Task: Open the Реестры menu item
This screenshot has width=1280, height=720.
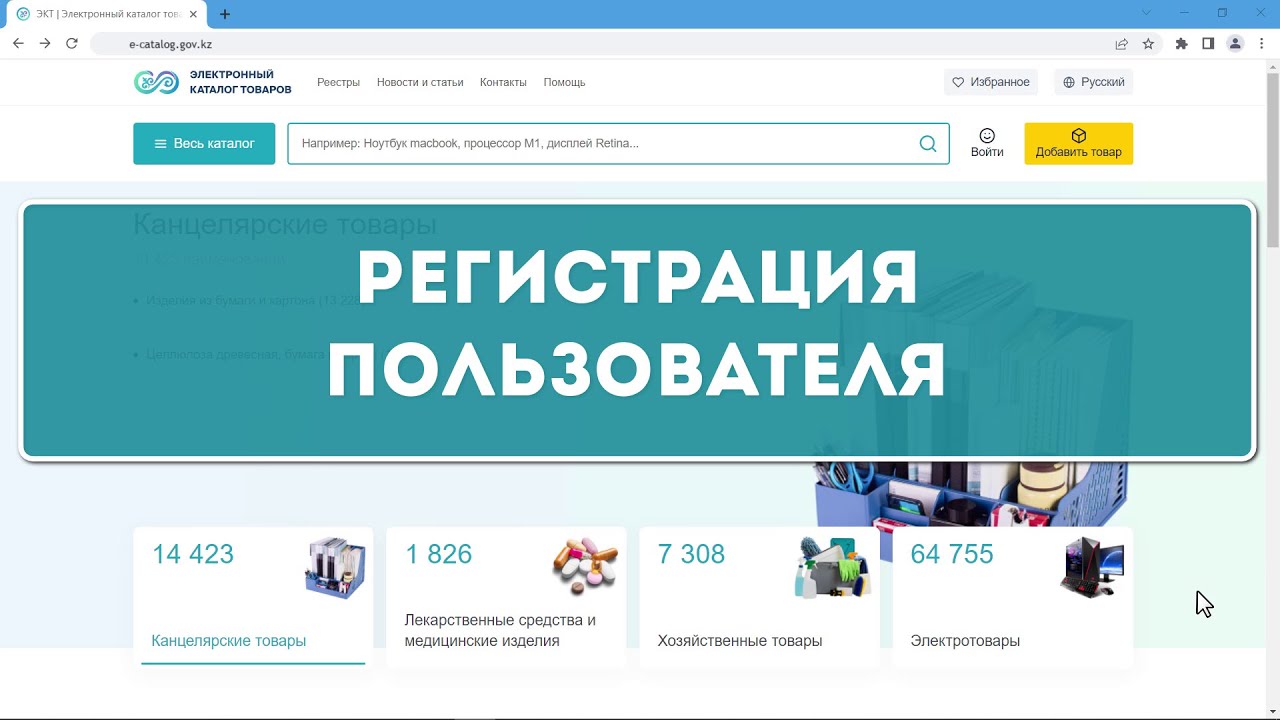Action: (338, 82)
